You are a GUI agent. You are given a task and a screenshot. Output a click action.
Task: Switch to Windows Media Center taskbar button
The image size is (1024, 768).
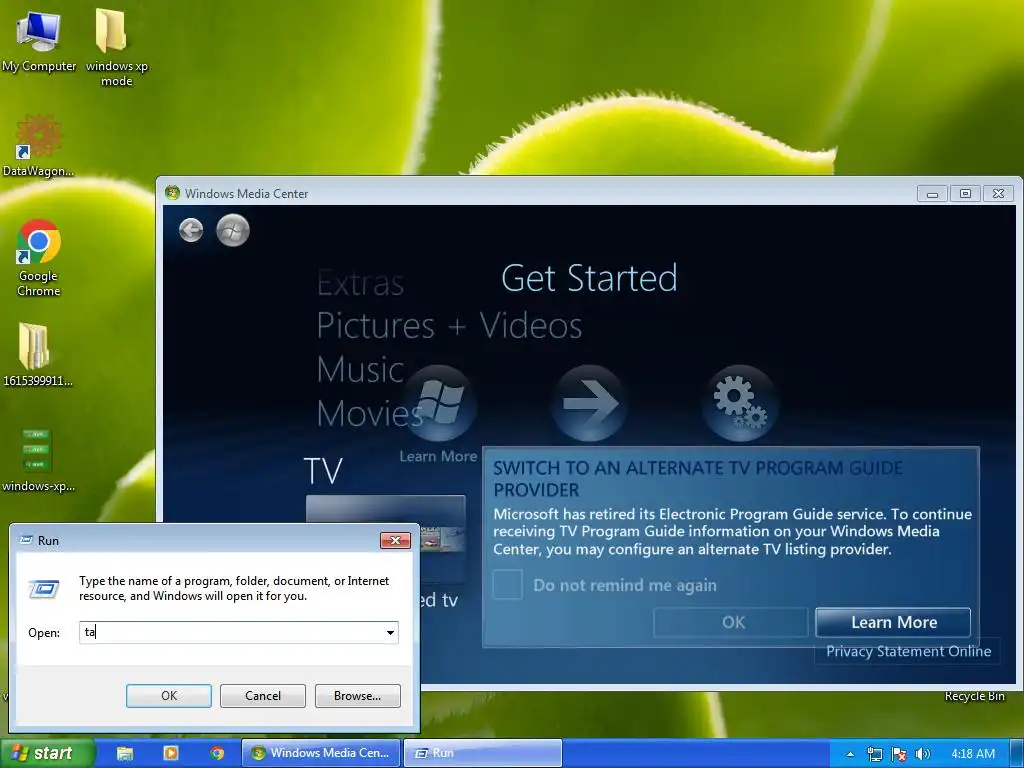(x=322, y=753)
